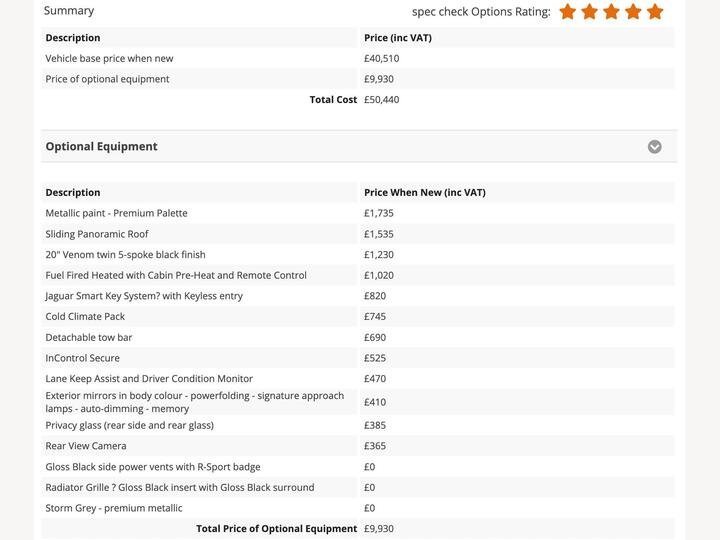The image size is (720, 540).
Task: Collapse the Optional Equipment chevron icon
Action: (654, 146)
